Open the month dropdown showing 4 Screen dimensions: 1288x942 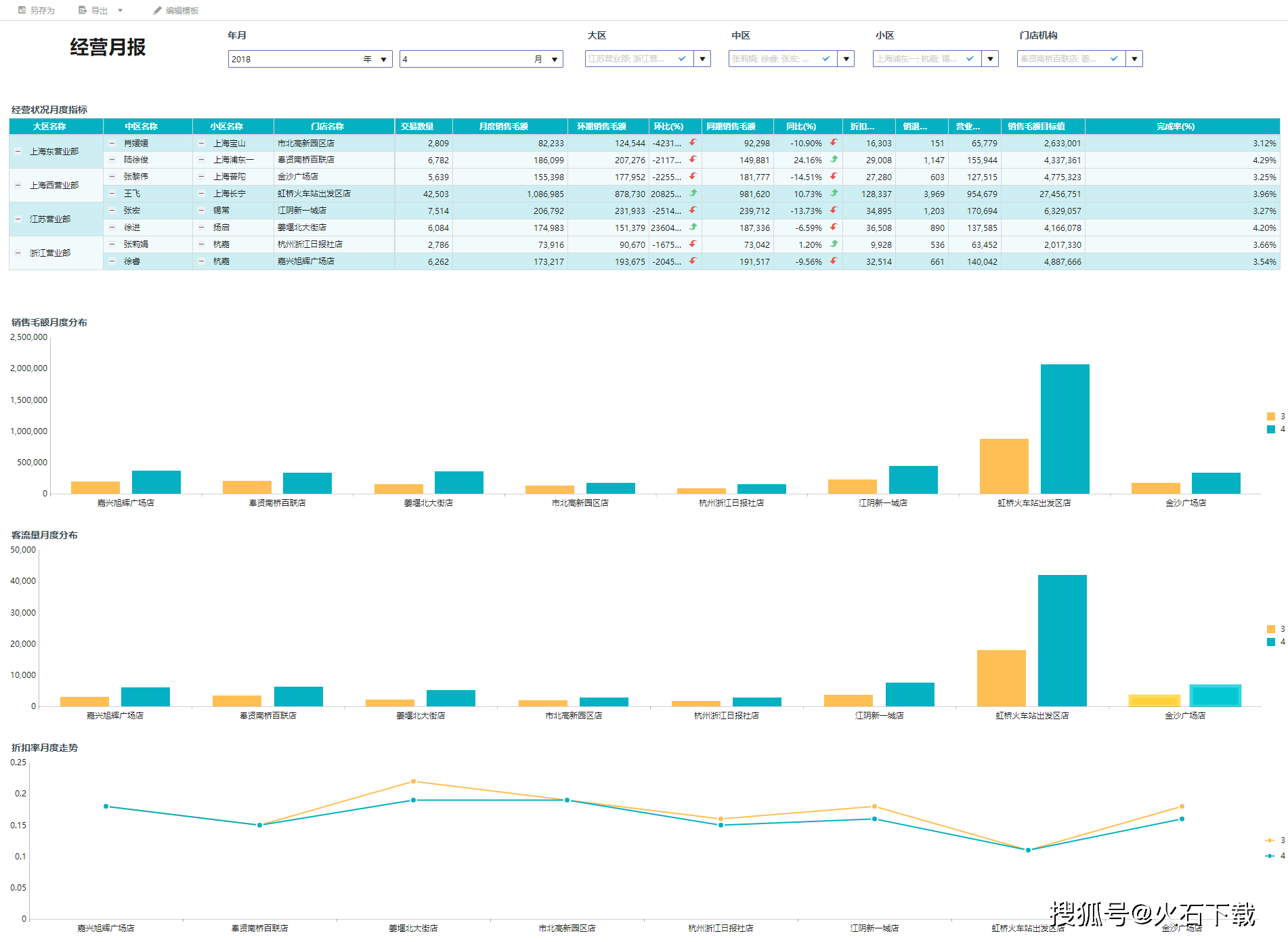[554, 60]
